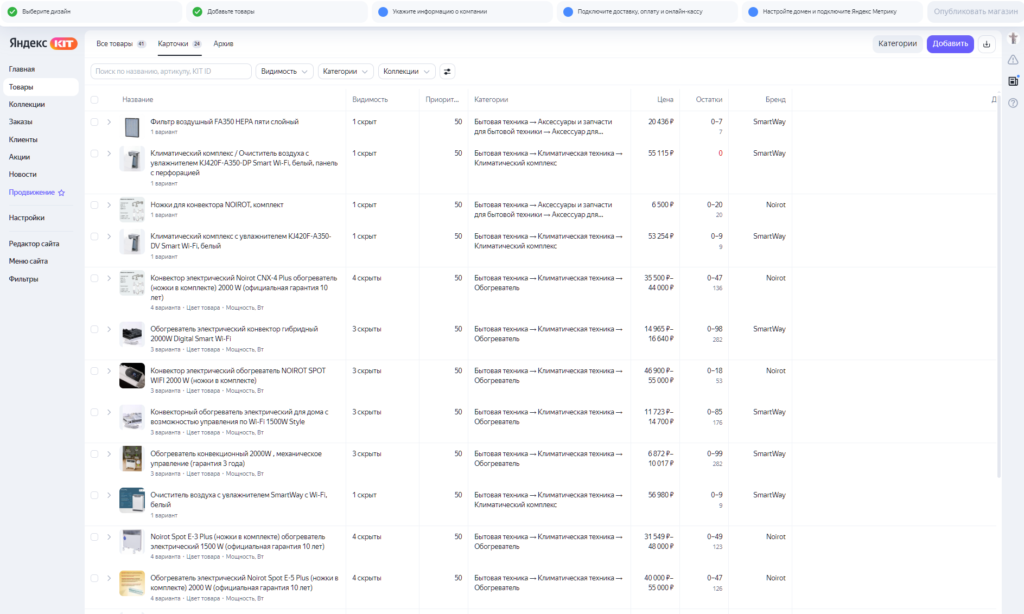
Task: Open the news feed icon with blue dot
Action: (1013, 81)
